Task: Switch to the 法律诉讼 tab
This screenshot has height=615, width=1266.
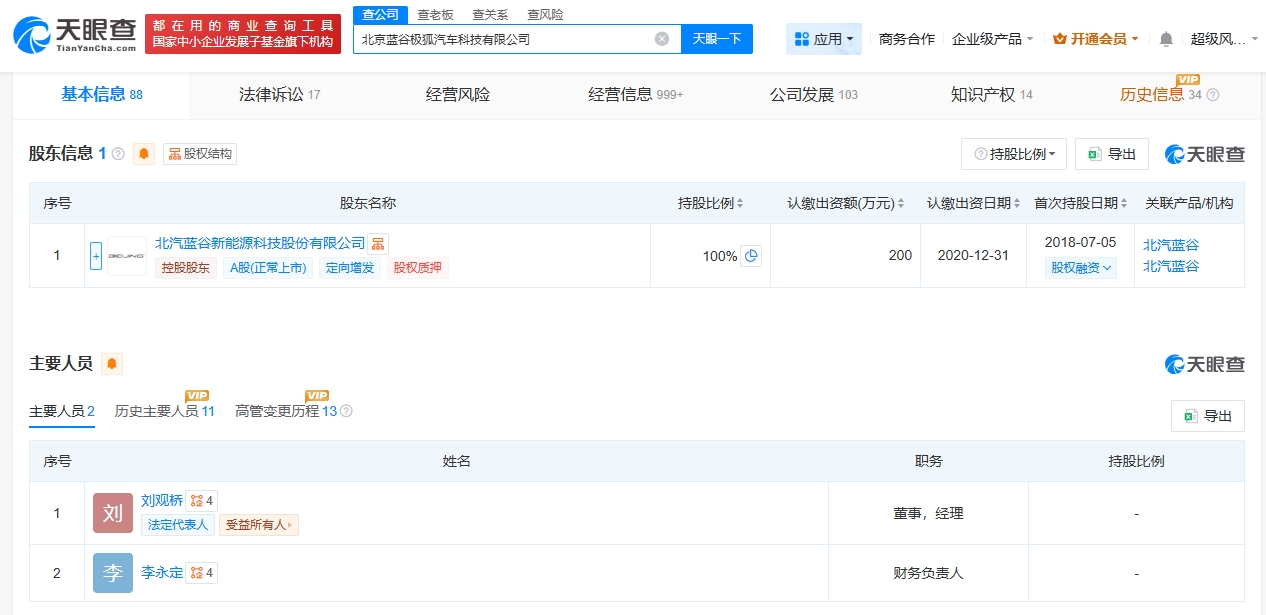Action: tap(279, 95)
